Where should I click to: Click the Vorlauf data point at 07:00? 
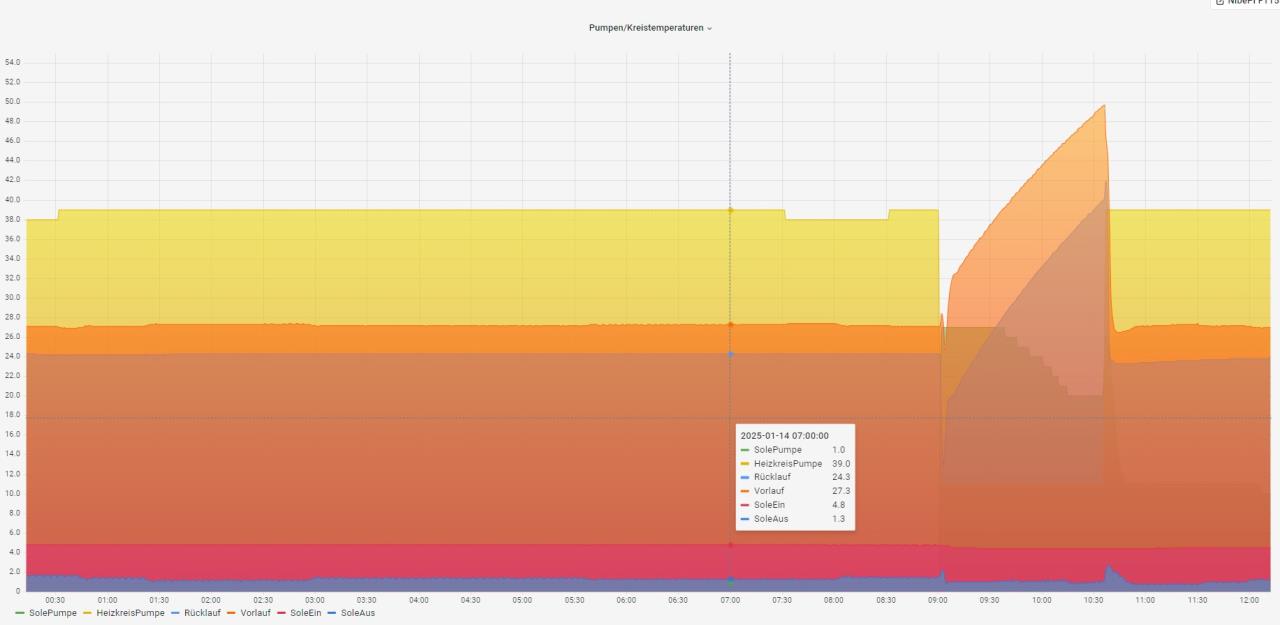pyautogui.click(x=730, y=324)
